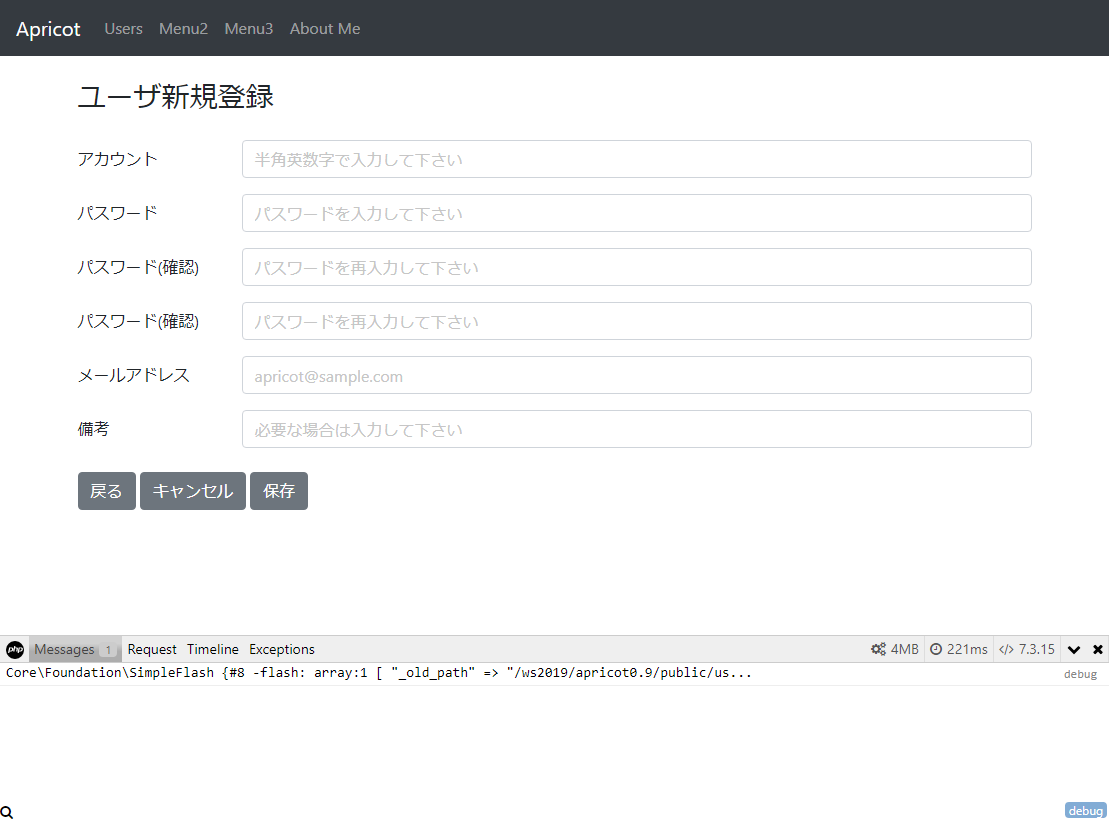Click the Apricot brand logo link

(48, 29)
